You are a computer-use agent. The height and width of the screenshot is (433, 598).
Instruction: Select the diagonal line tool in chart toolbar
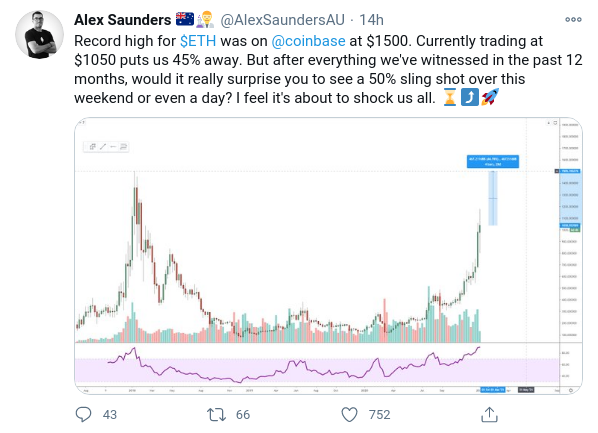coord(103,146)
